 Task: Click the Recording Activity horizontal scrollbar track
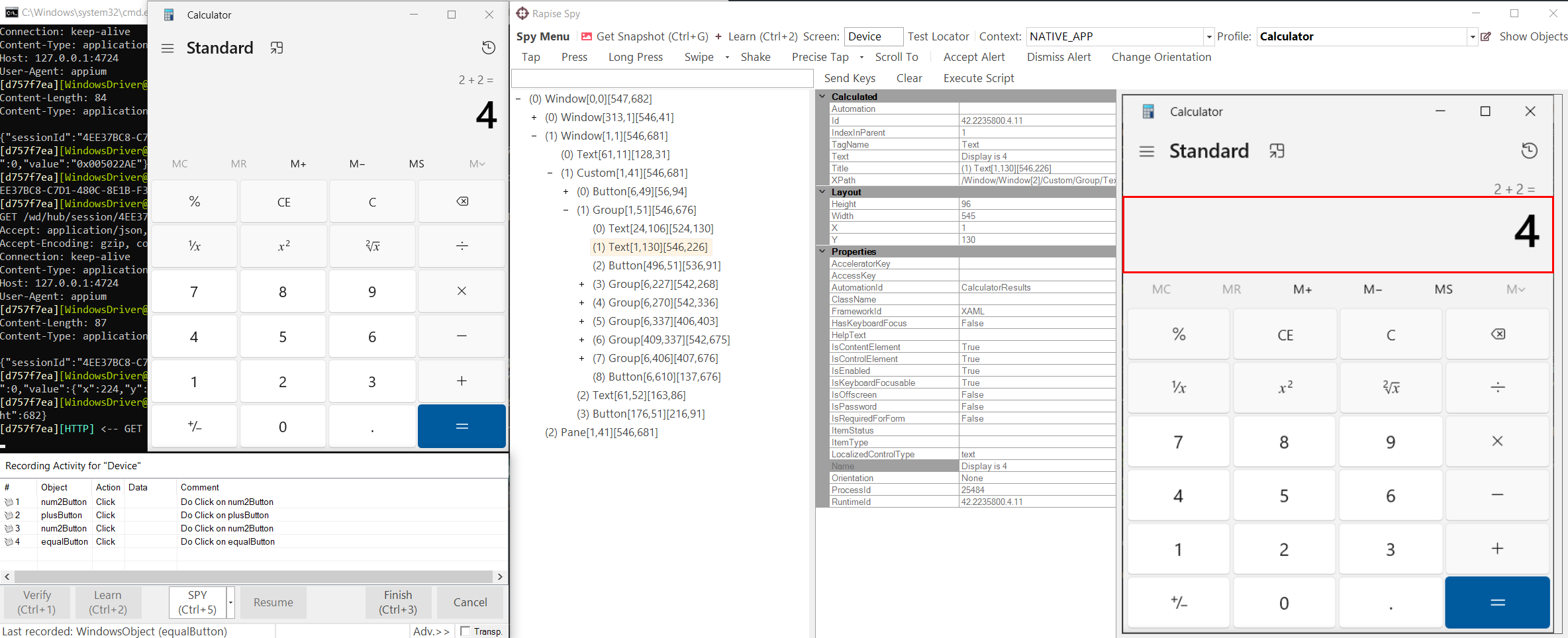pos(253,576)
